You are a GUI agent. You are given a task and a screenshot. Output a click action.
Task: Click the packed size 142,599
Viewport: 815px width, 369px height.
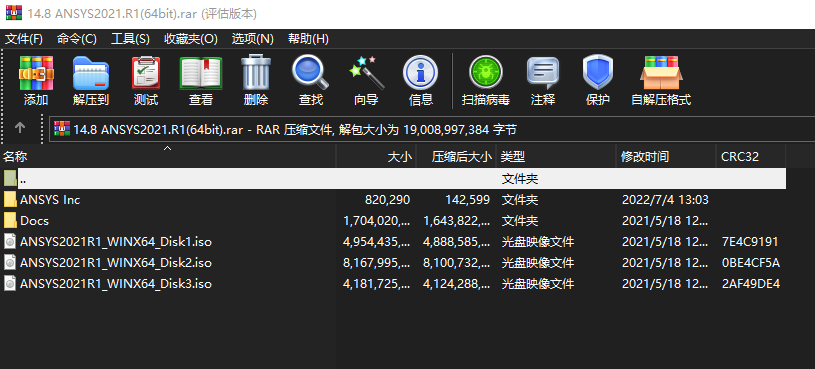[x=467, y=200]
